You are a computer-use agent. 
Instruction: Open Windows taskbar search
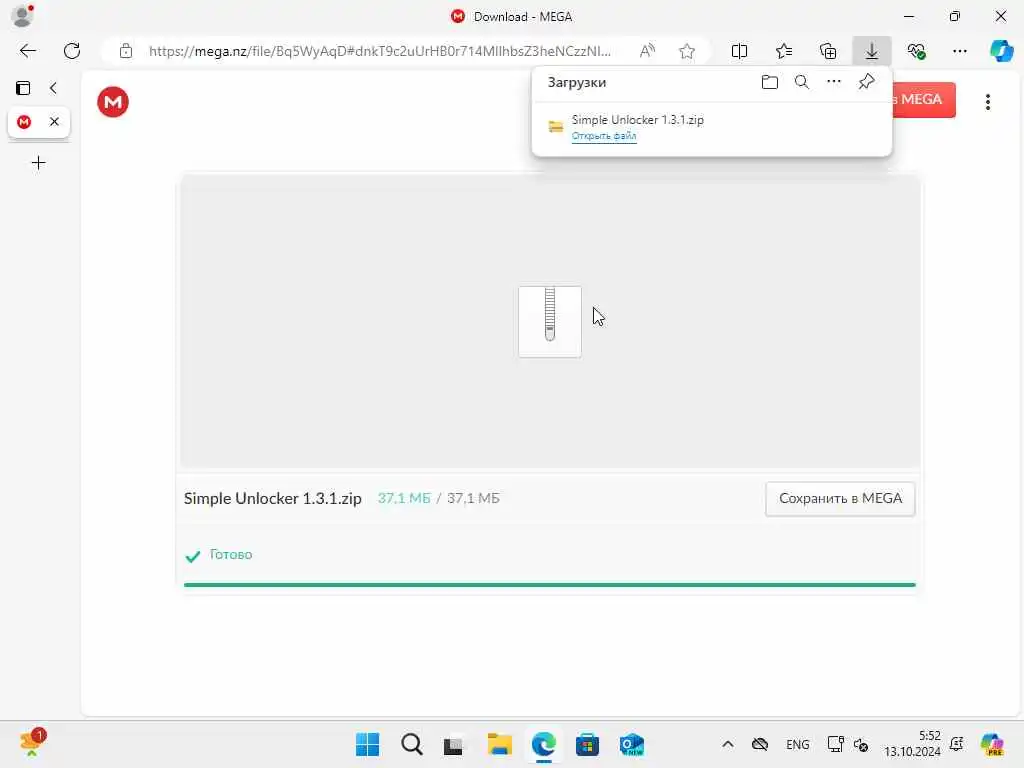click(x=412, y=744)
